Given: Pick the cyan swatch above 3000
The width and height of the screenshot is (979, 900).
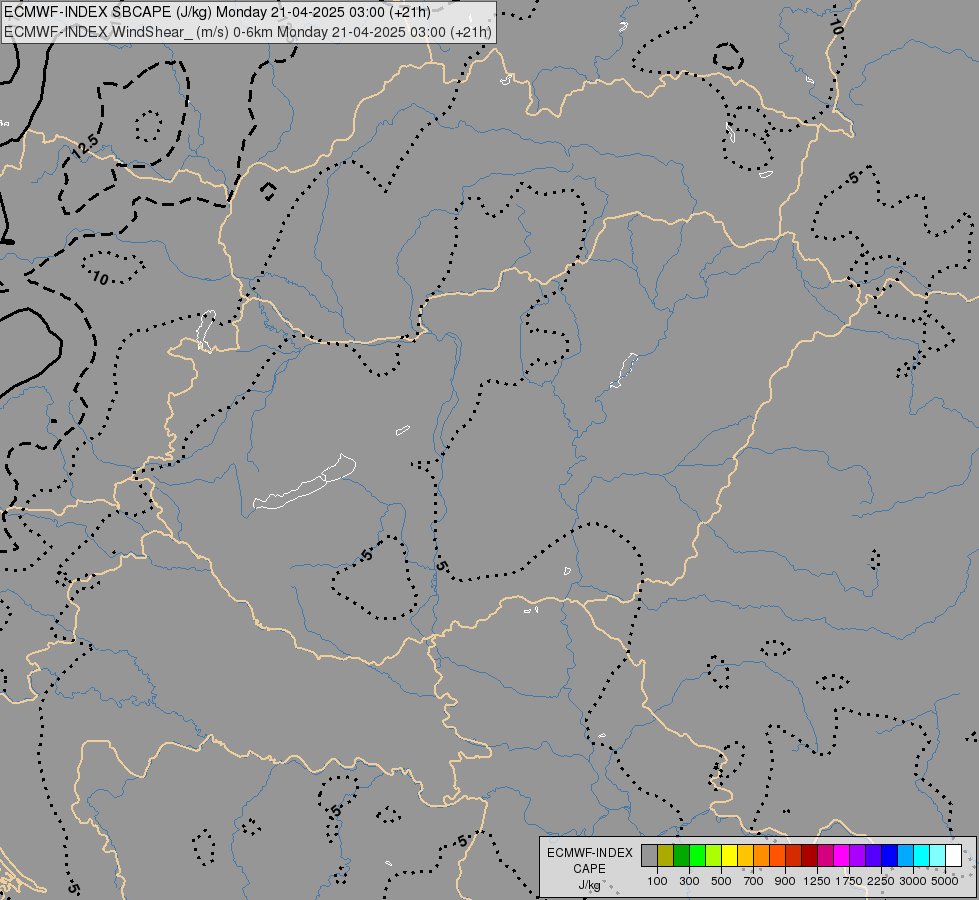Looking at the screenshot, I should (x=922, y=856).
